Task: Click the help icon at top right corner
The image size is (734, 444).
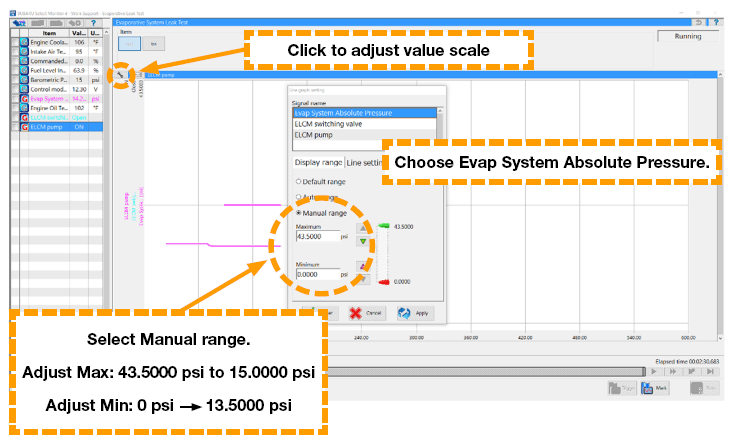Action: click(715, 21)
